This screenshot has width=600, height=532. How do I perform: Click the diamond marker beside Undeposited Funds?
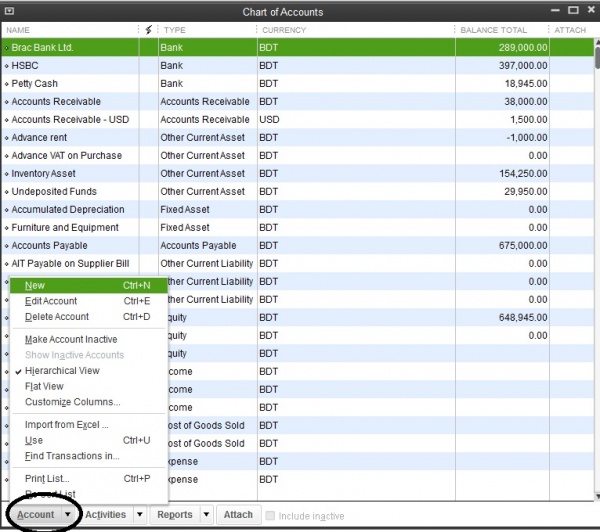pyautogui.click(x=6, y=192)
